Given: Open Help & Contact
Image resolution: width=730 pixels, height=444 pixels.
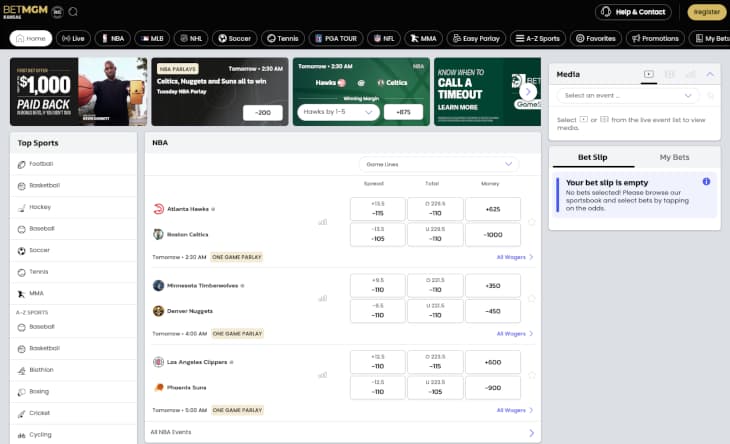Looking at the screenshot, I should point(633,12).
